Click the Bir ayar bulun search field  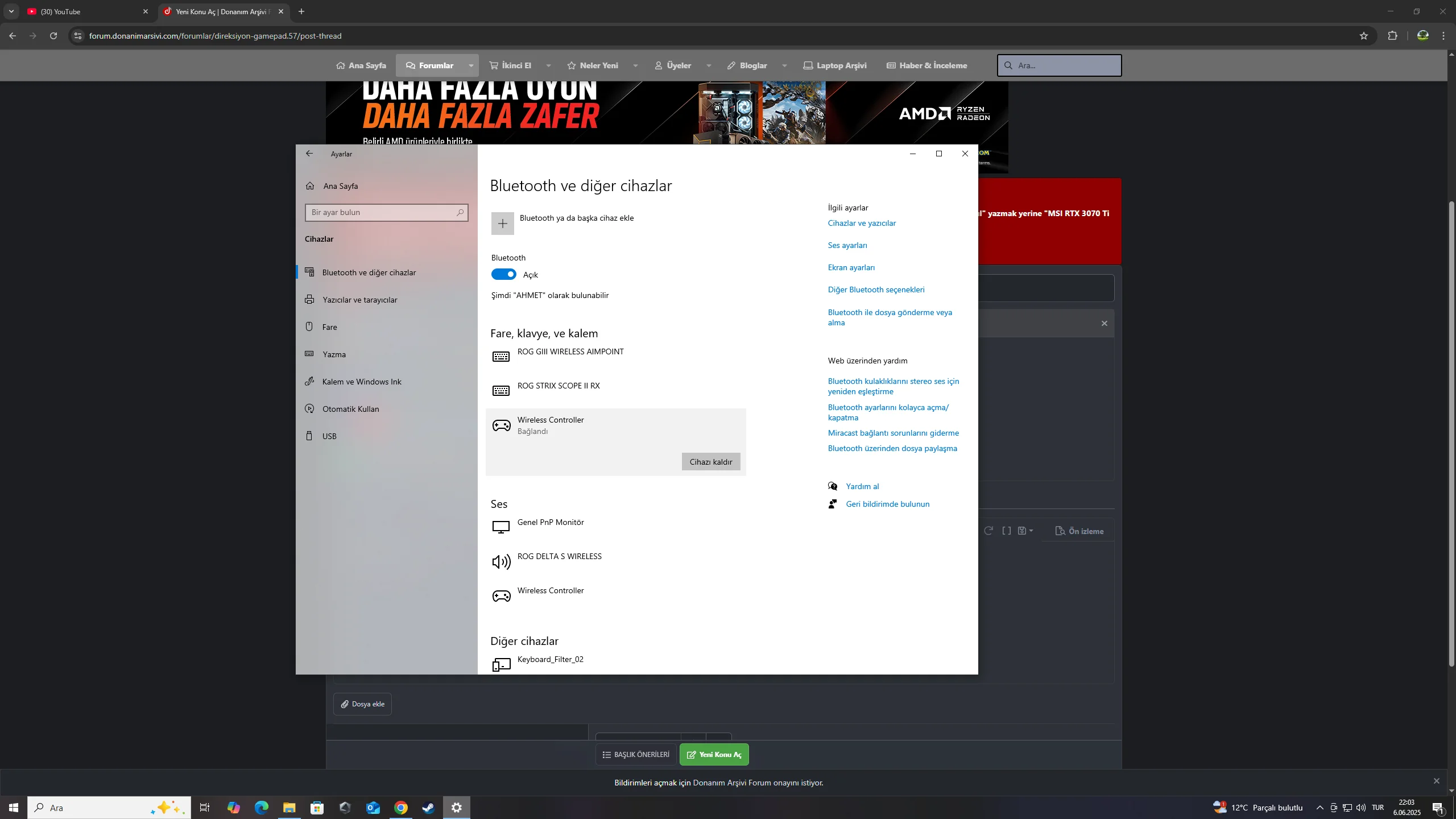click(x=381, y=212)
